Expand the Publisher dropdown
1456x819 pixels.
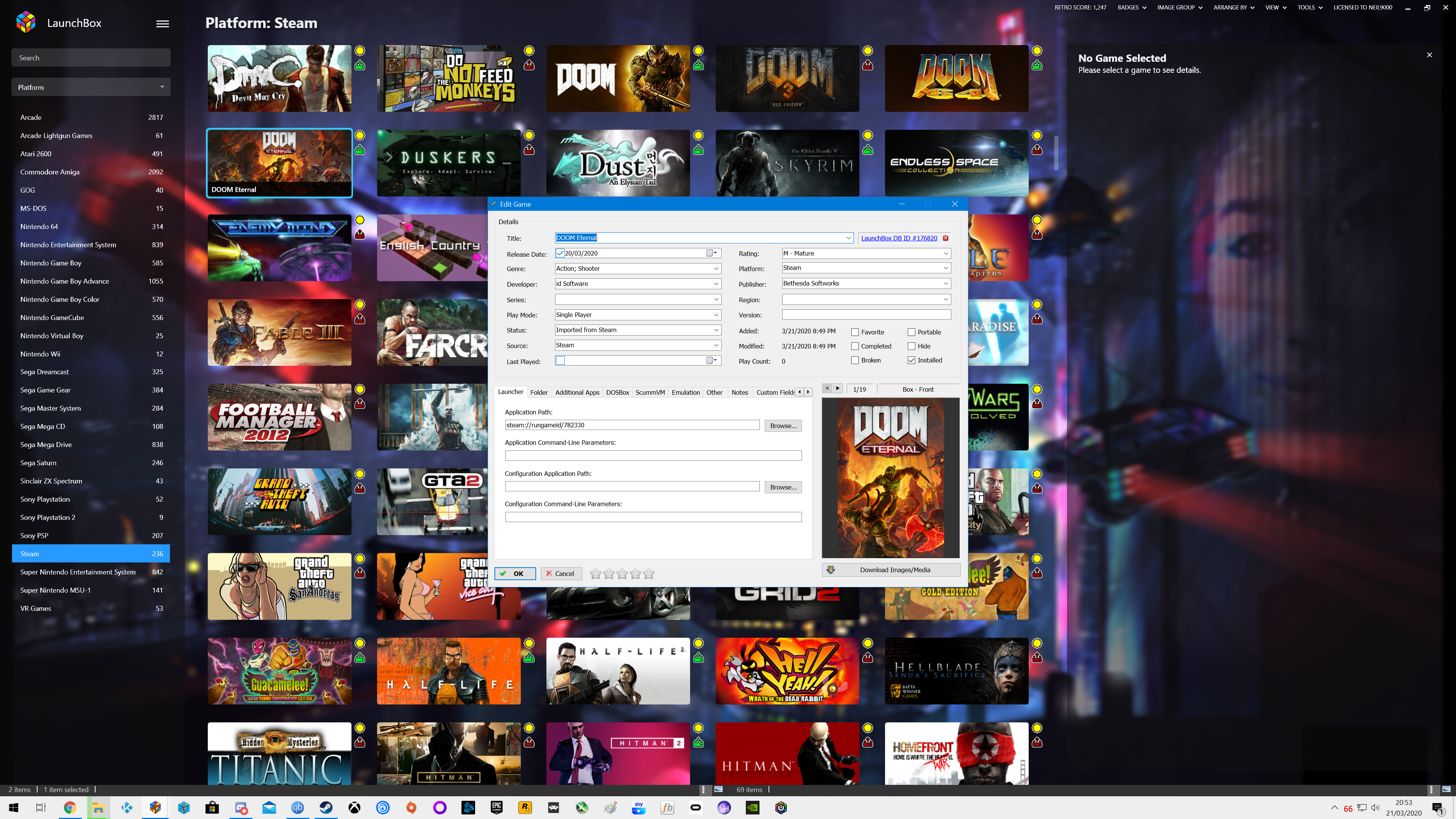pyautogui.click(x=946, y=283)
